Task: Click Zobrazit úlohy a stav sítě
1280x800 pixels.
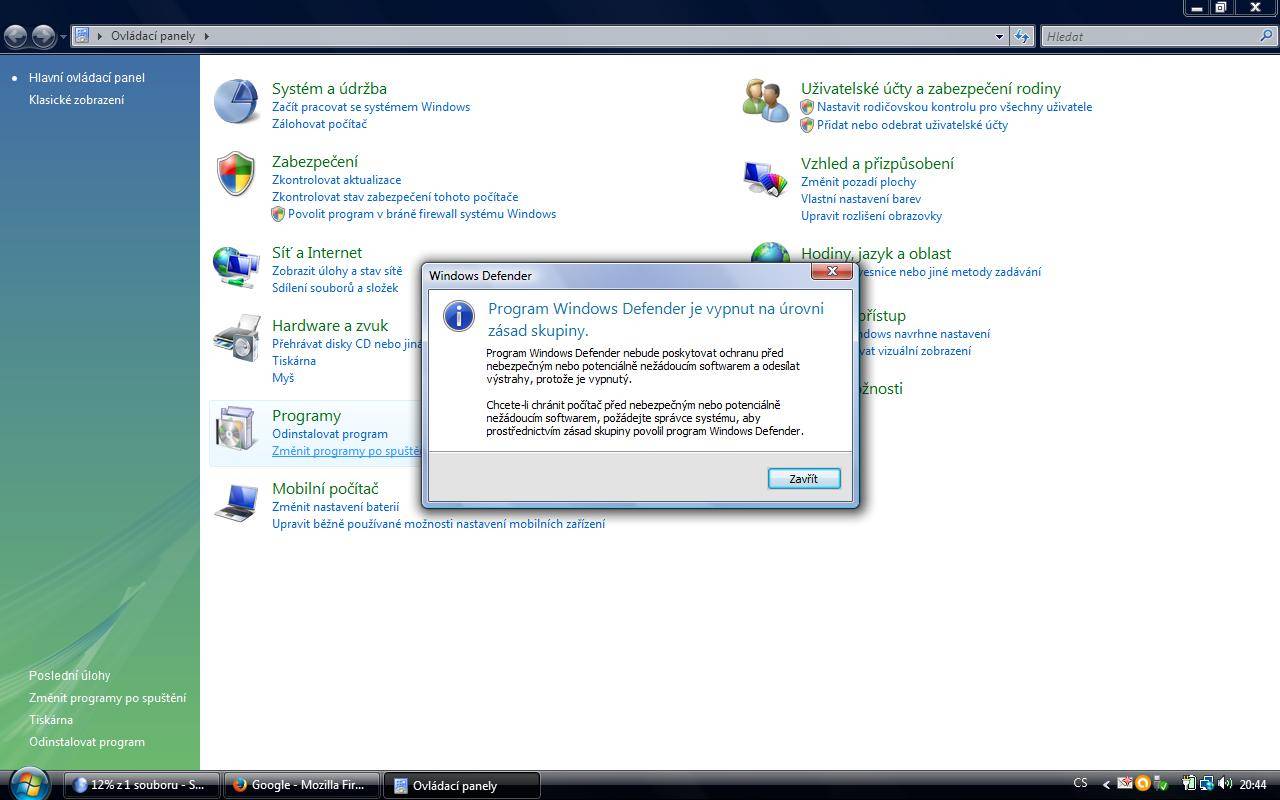Action: (x=337, y=271)
